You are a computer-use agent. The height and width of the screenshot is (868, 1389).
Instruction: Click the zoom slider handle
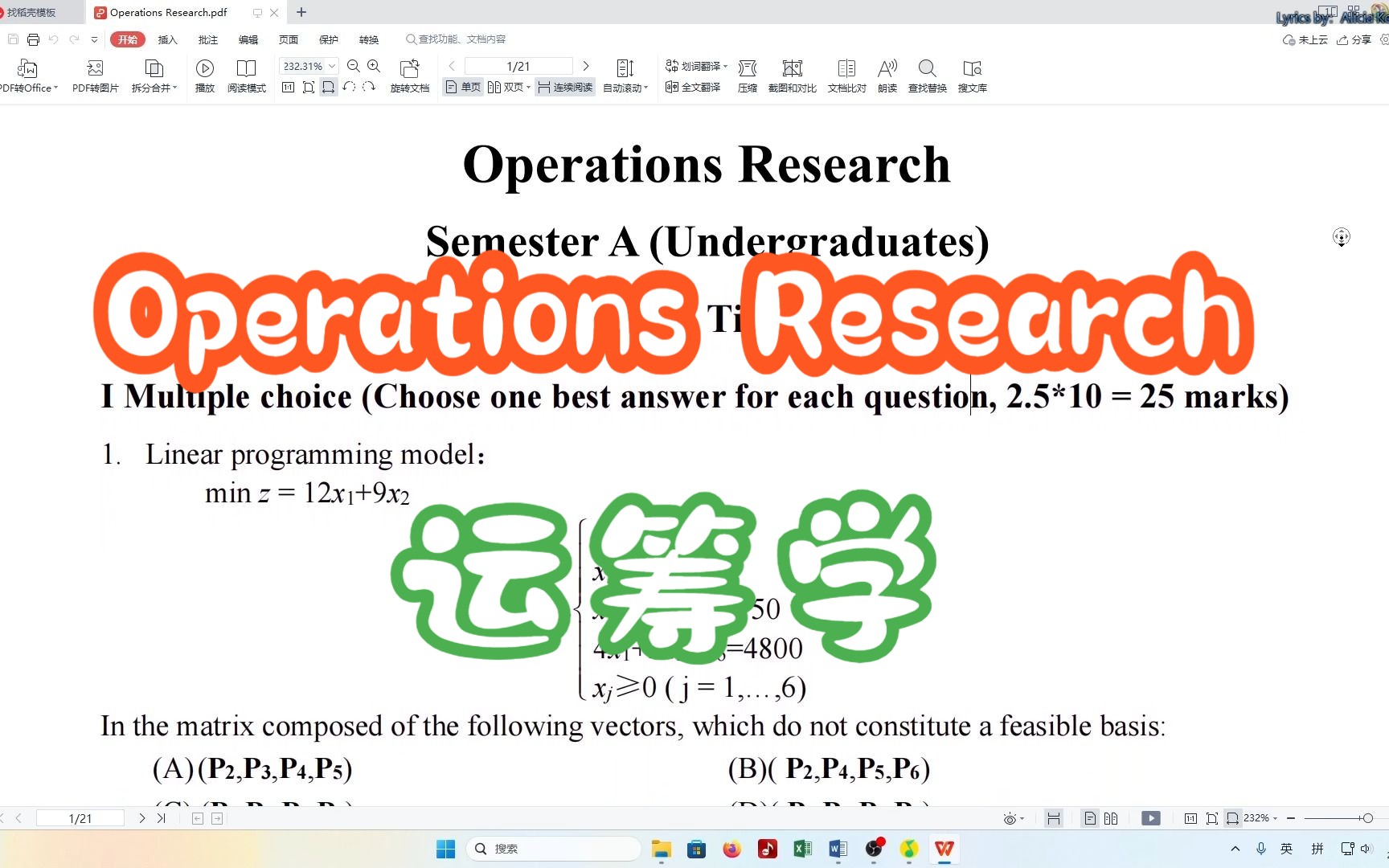tap(1367, 818)
